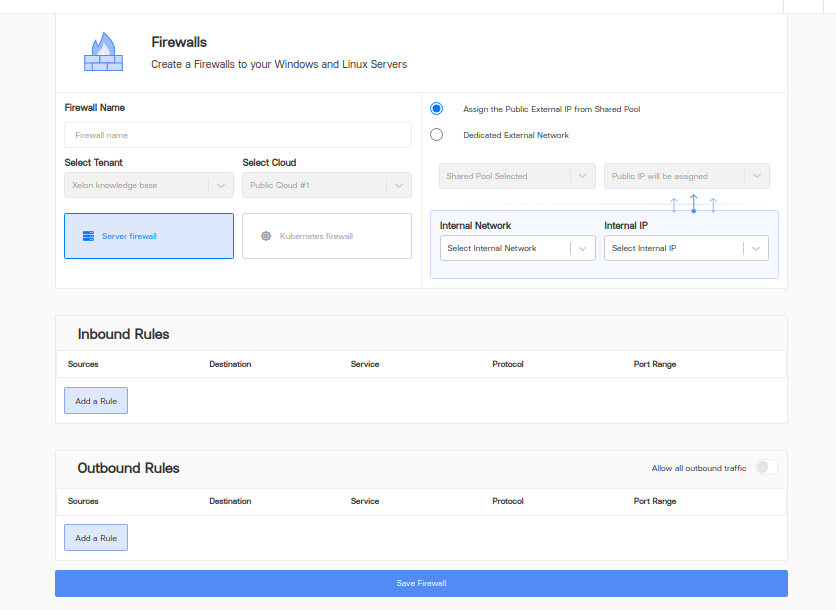Image resolution: width=836 pixels, height=610 pixels.
Task: Click the Outbound Rules Sources column header
Action: (83, 501)
